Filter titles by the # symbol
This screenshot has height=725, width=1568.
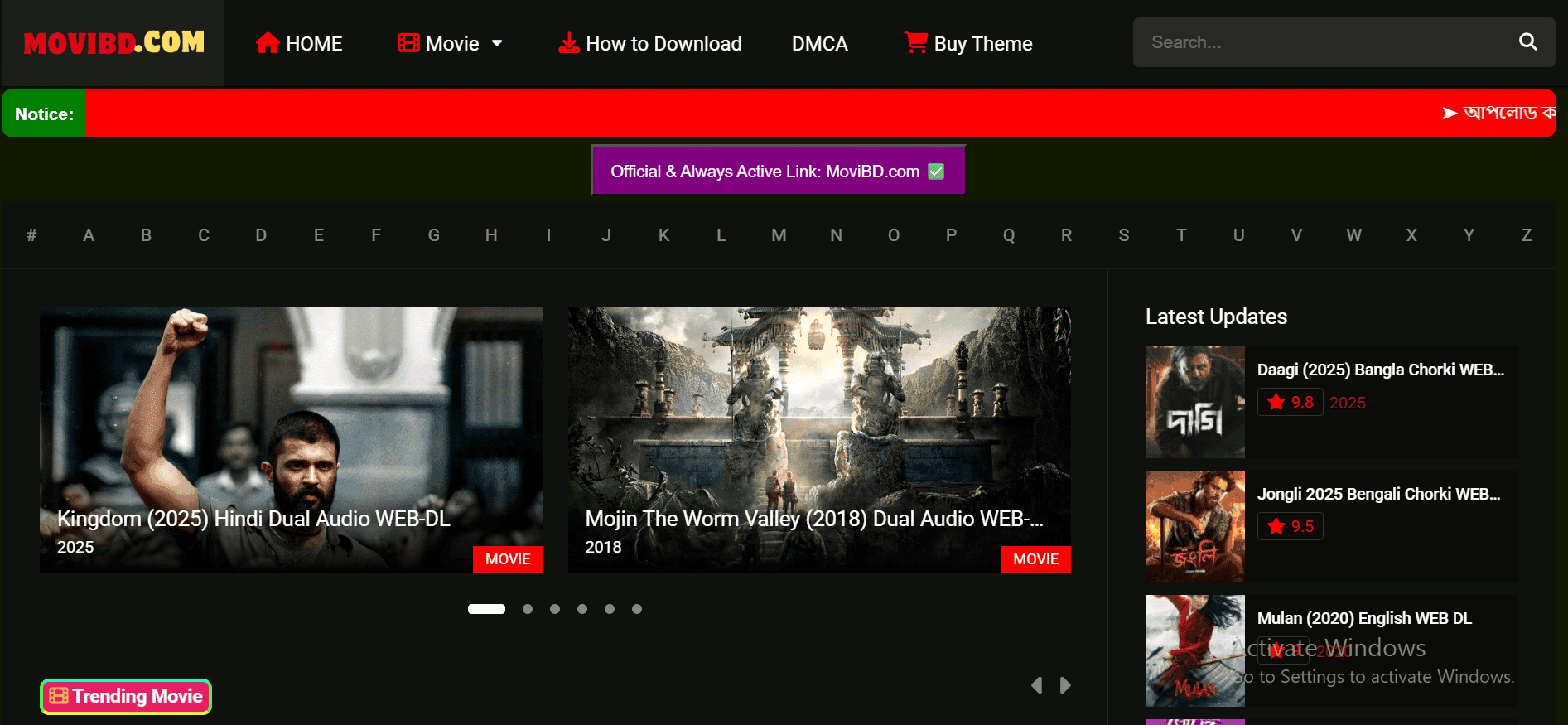click(31, 235)
